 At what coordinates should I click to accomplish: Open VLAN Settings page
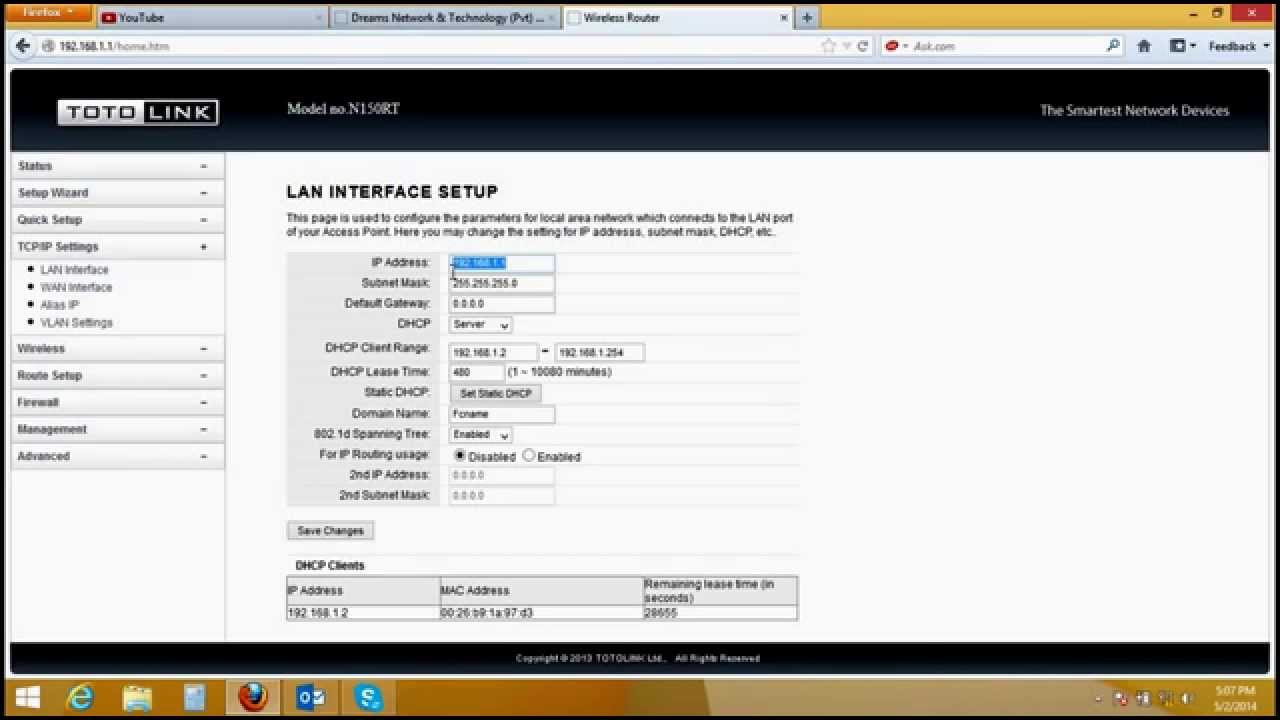click(76, 323)
